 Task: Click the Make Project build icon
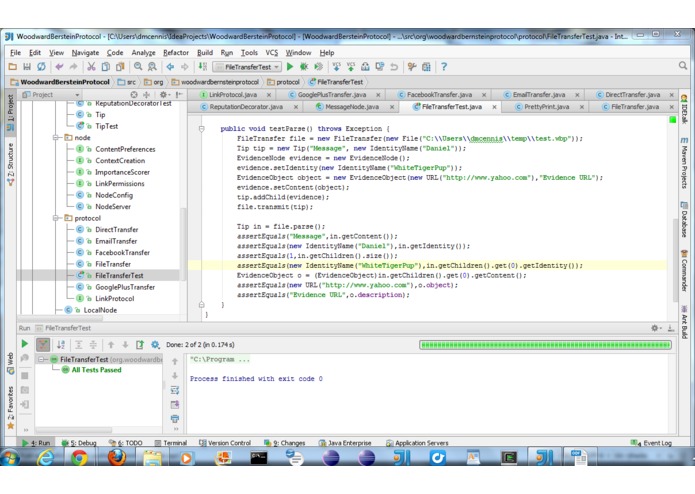click(203, 67)
